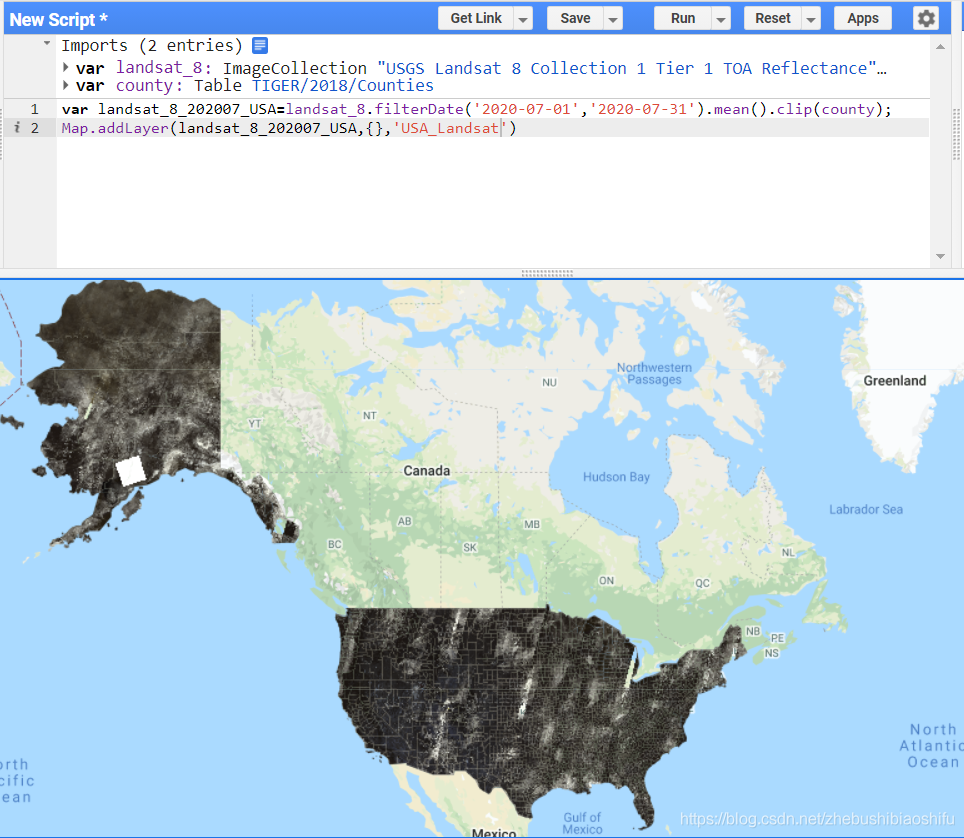The width and height of the screenshot is (964, 838).
Task: Click the convert imports to code icon
Action: click(258, 45)
